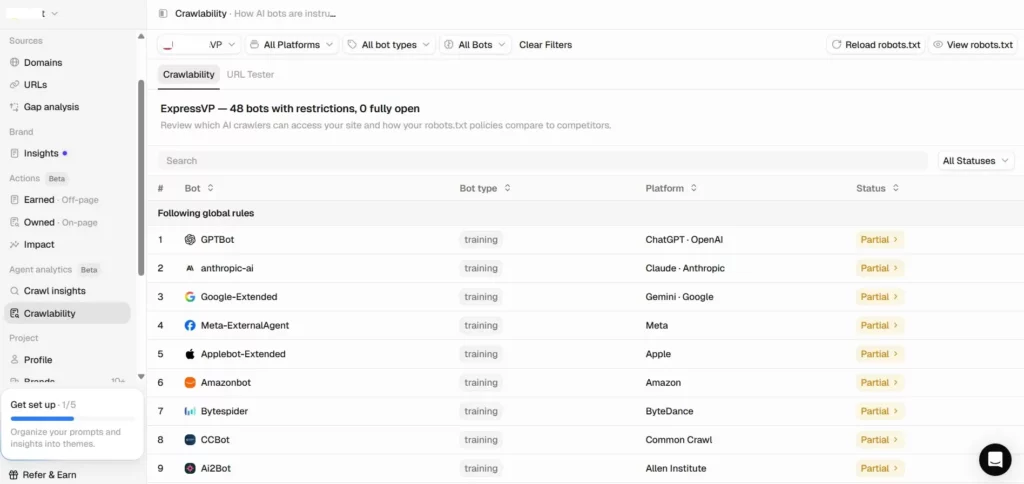Click the Get set up progress bar
This screenshot has height=484, width=1024.
click(x=72, y=418)
